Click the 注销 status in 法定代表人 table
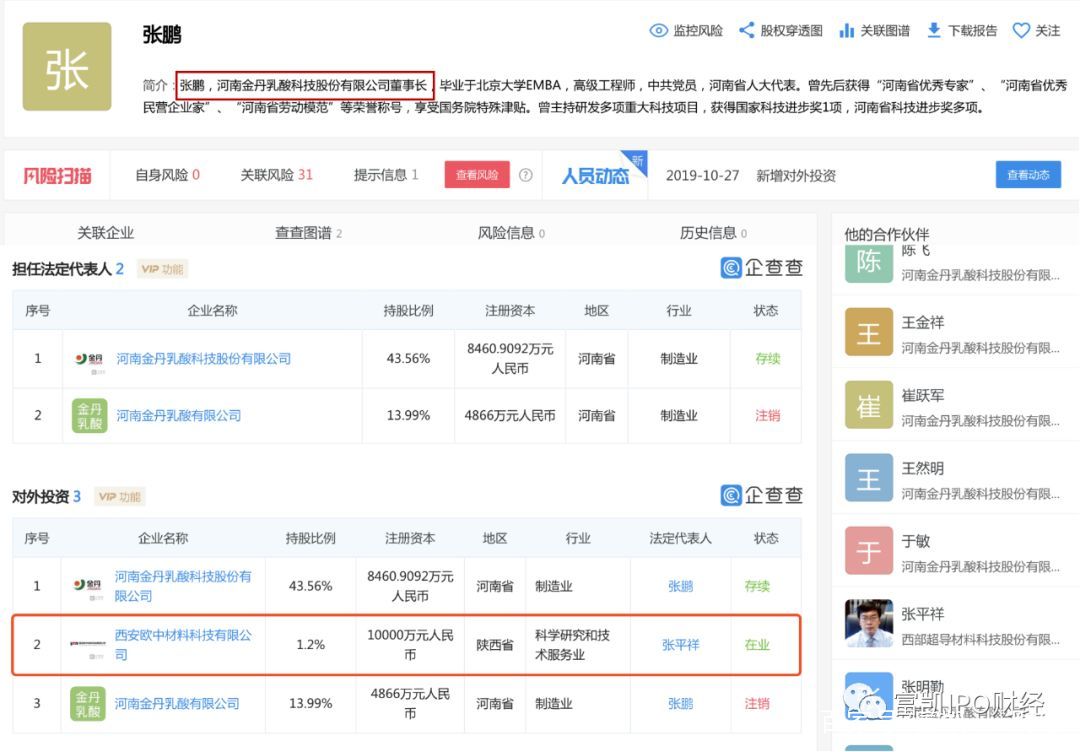The width and height of the screenshot is (1080, 752). (x=767, y=416)
